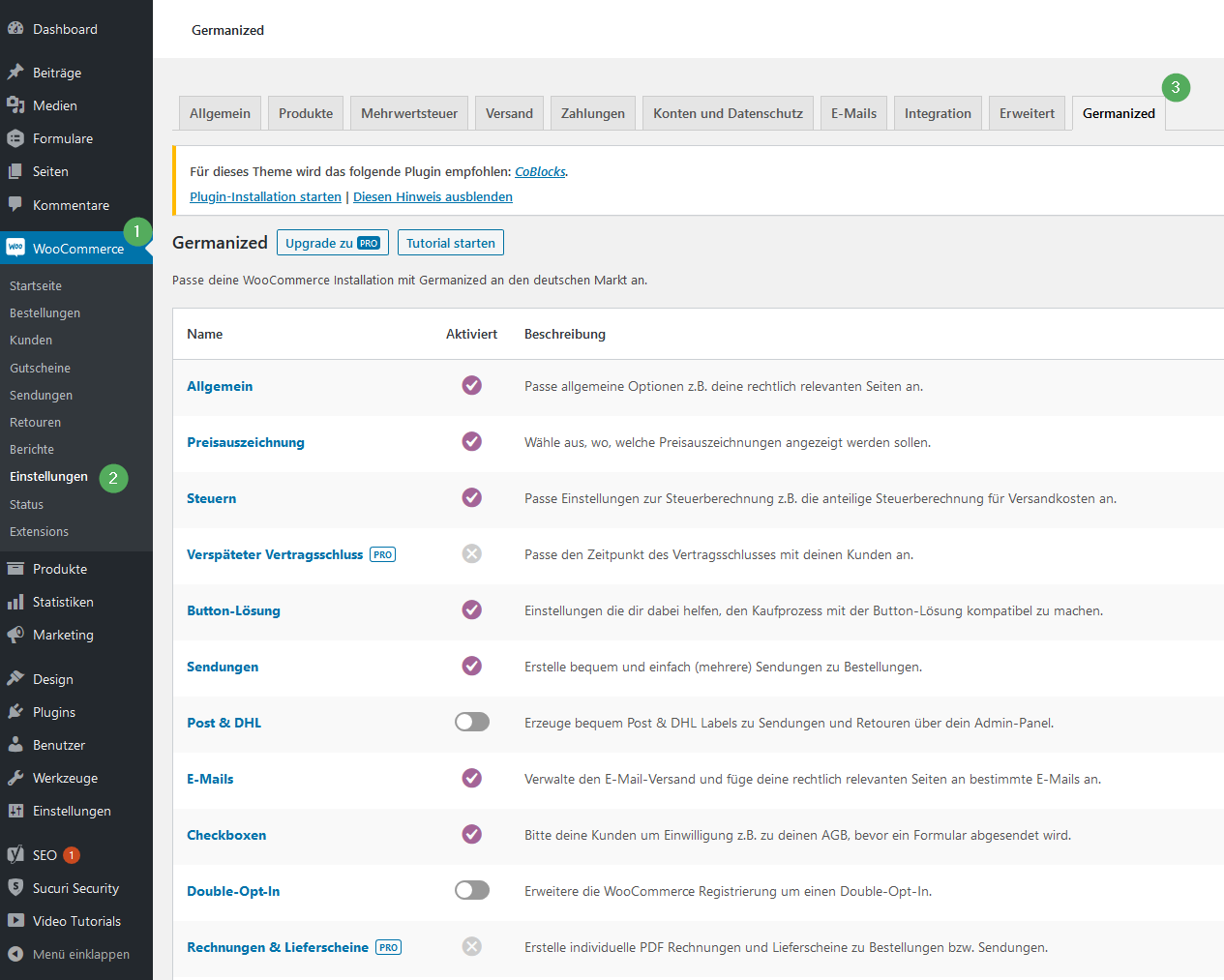Viewport: 1224px width, 980px height.
Task: Open the Preisauszeichnung settings link
Action: click(246, 442)
